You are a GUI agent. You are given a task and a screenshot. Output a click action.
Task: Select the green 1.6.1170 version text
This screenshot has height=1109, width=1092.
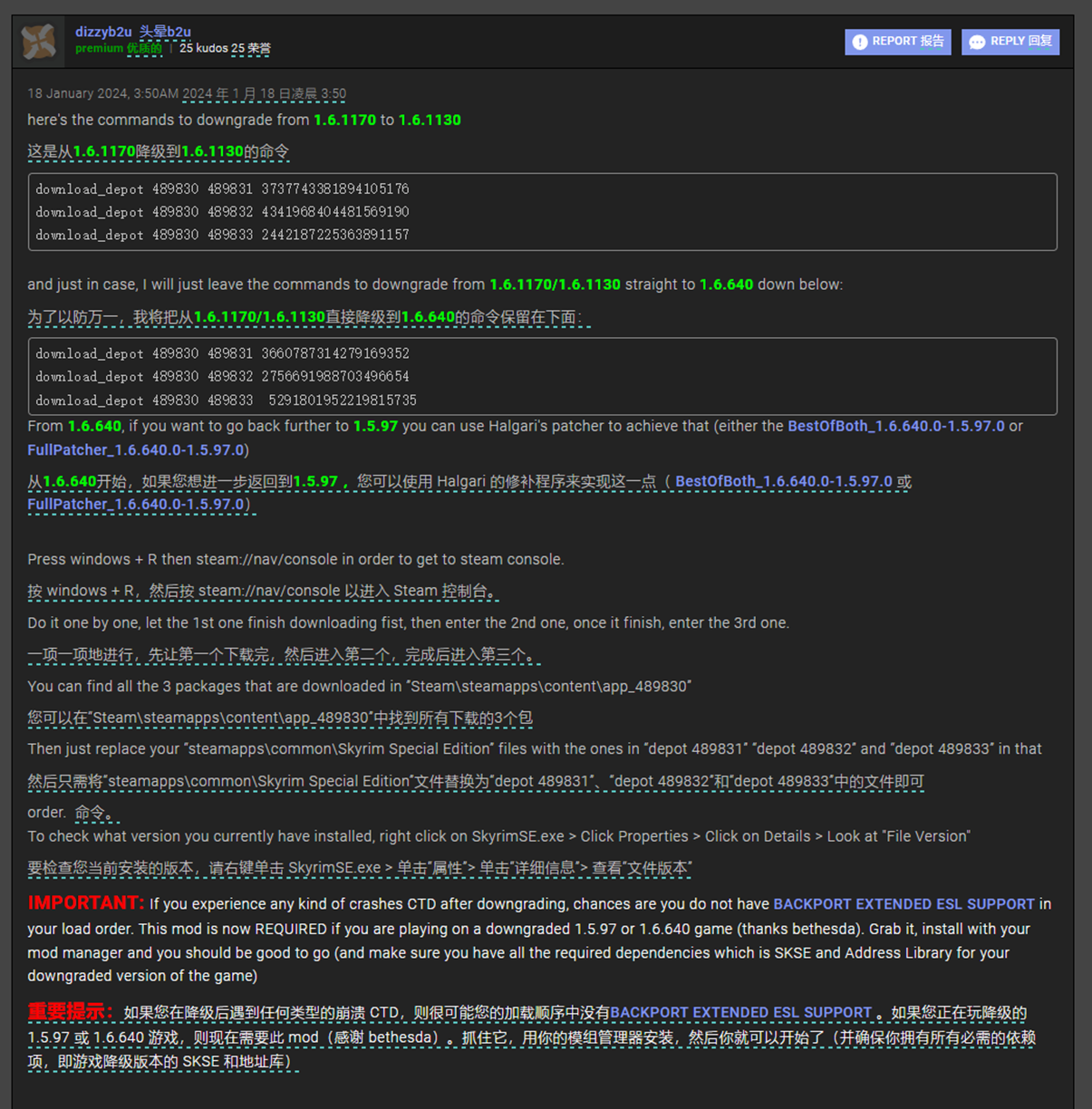344,120
